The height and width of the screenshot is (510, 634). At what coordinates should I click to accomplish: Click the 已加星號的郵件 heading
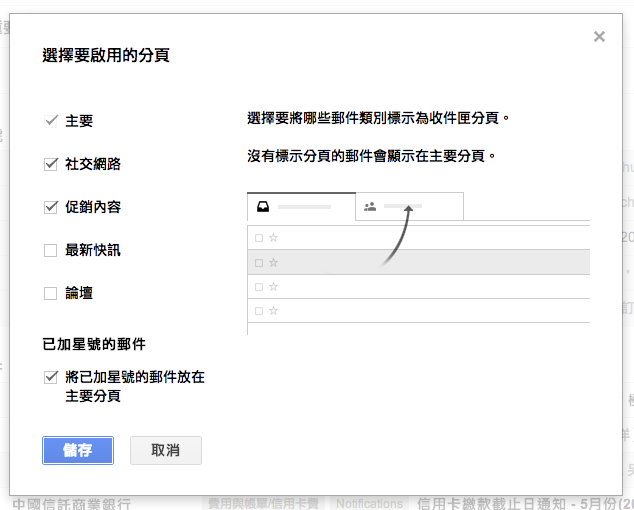pos(94,344)
